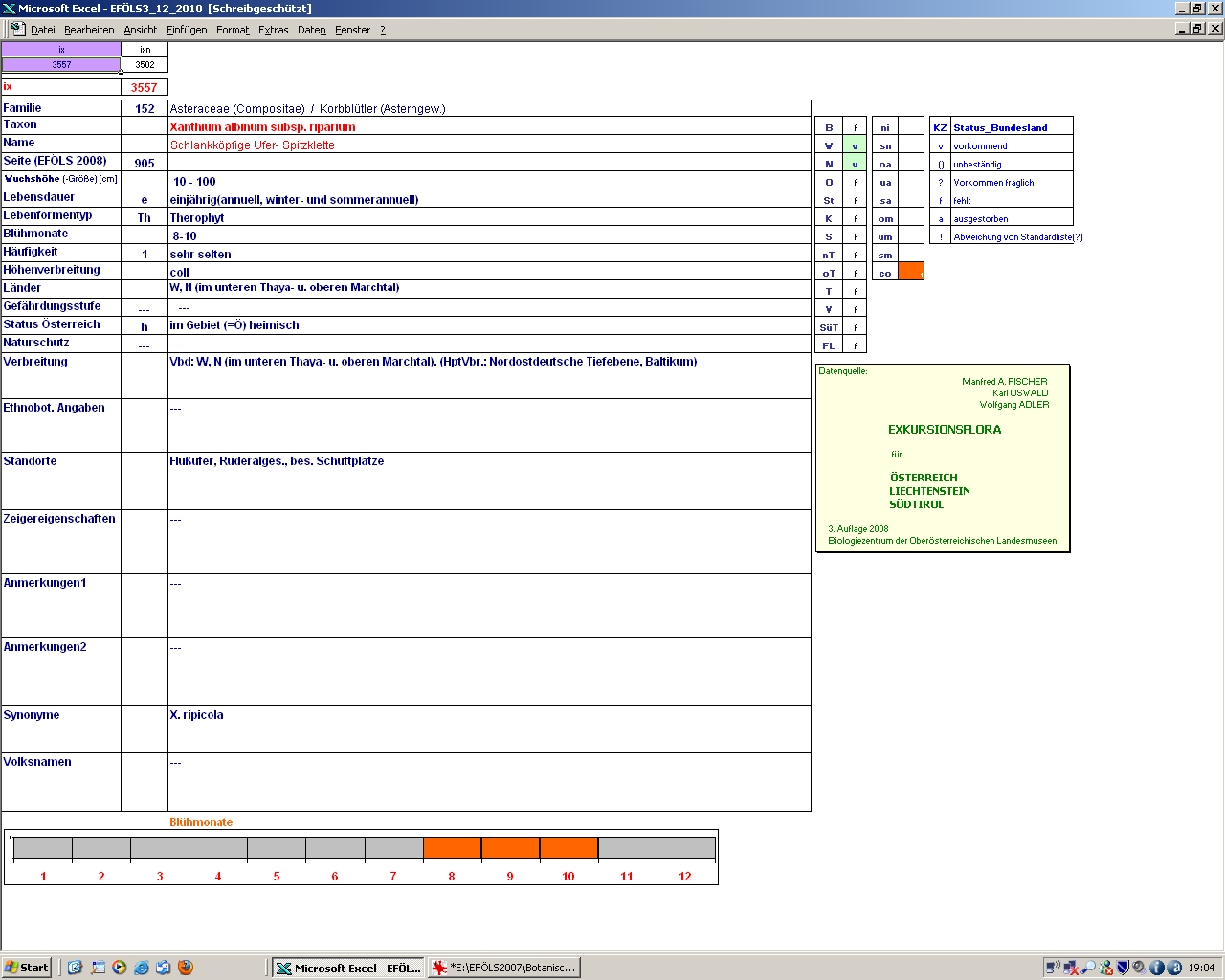Click the grey month 12 bar

click(686, 849)
